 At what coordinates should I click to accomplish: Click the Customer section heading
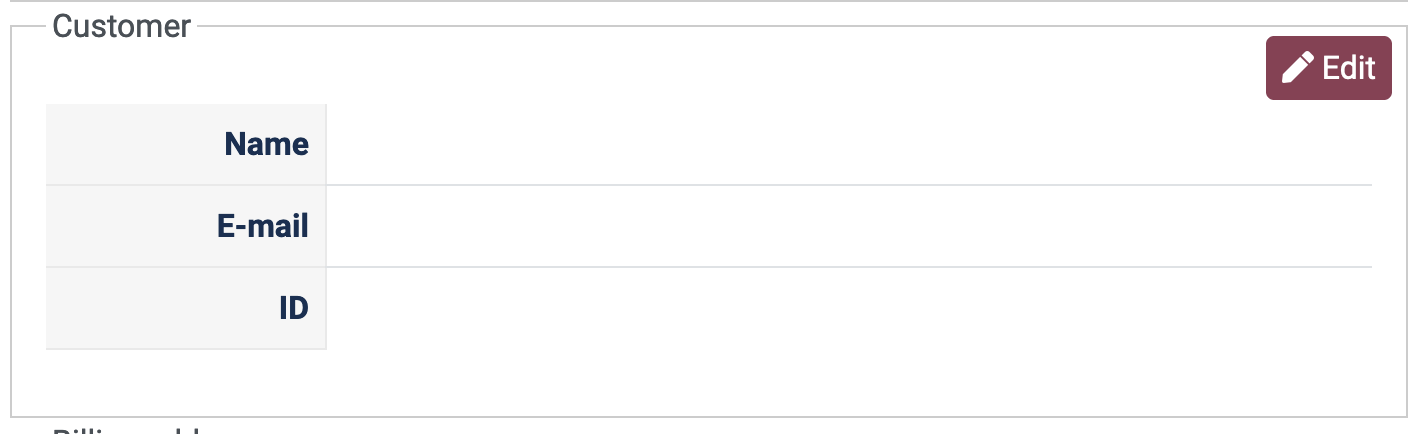pos(121,26)
